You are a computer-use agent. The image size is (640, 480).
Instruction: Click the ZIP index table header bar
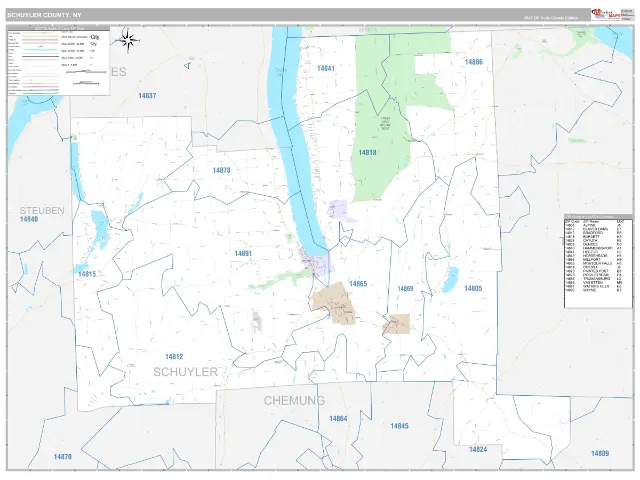[x=598, y=217]
